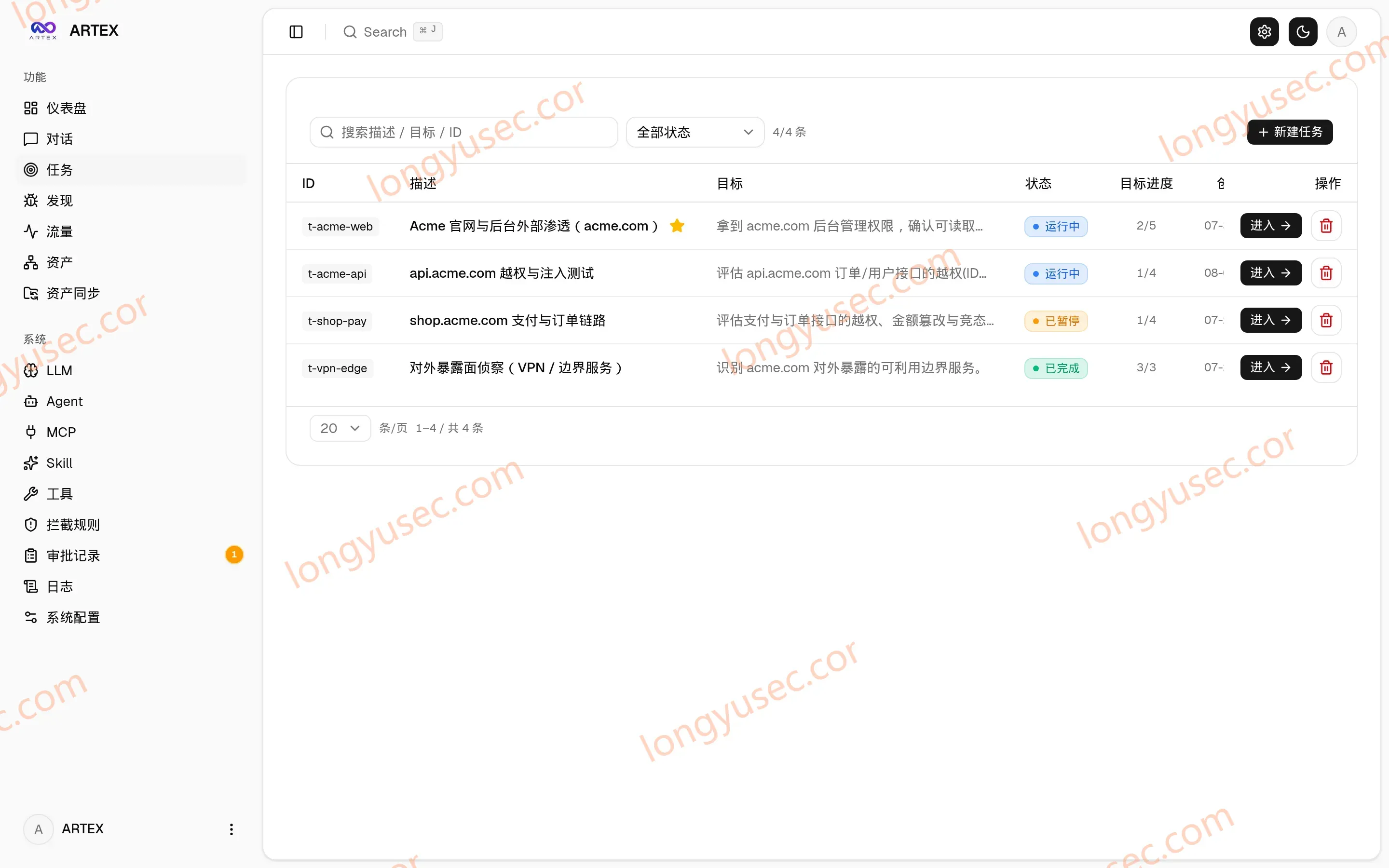Viewport: 1389px width, 868px height.
Task: Click the 运行中 status badge of t-acme-web
Action: coord(1056,226)
